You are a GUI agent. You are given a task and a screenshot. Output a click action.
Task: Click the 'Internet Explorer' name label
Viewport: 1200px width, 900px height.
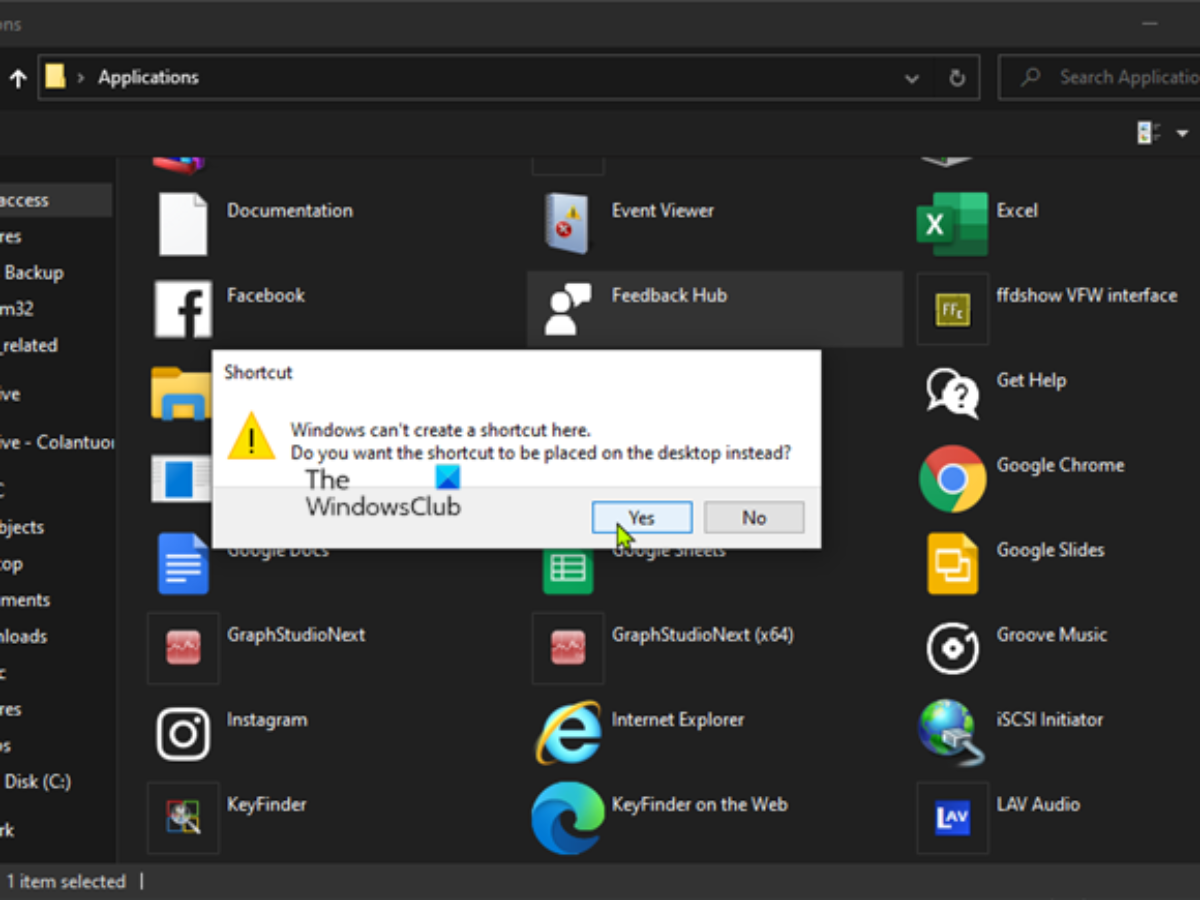click(x=678, y=719)
